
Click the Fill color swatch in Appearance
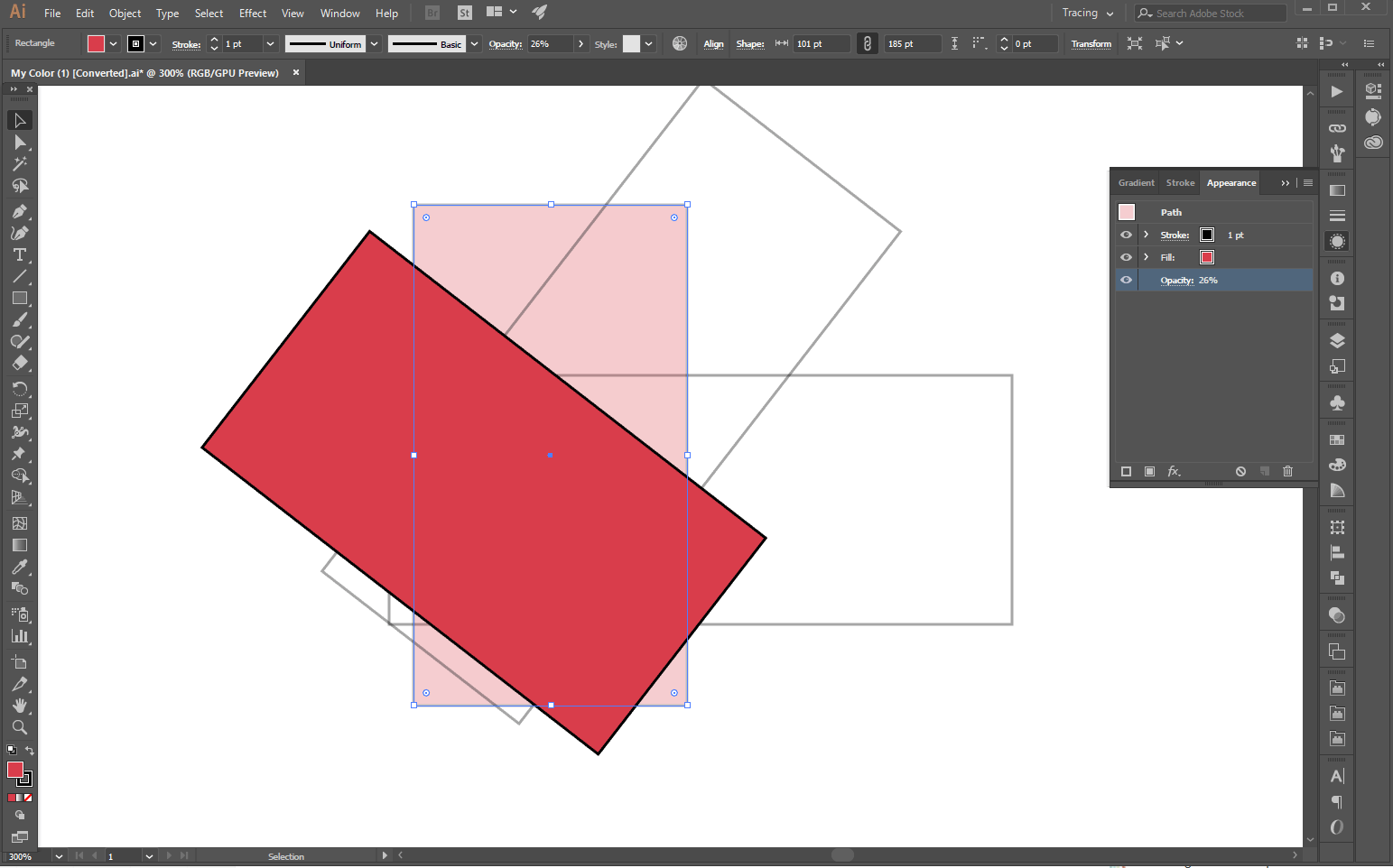pyautogui.click(x=1207, y=257)
